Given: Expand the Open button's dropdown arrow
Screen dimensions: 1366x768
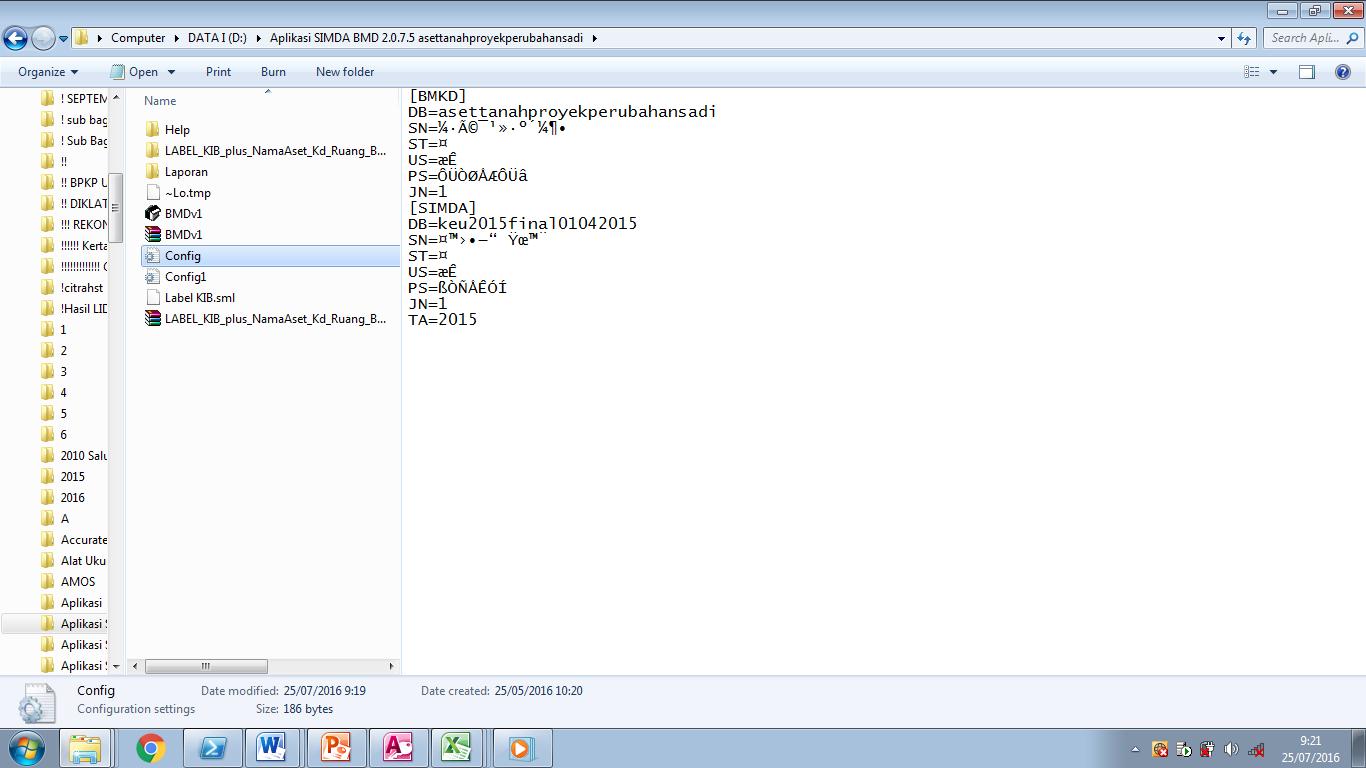Looking at the screenshot, I should click(x=171, y=72).
